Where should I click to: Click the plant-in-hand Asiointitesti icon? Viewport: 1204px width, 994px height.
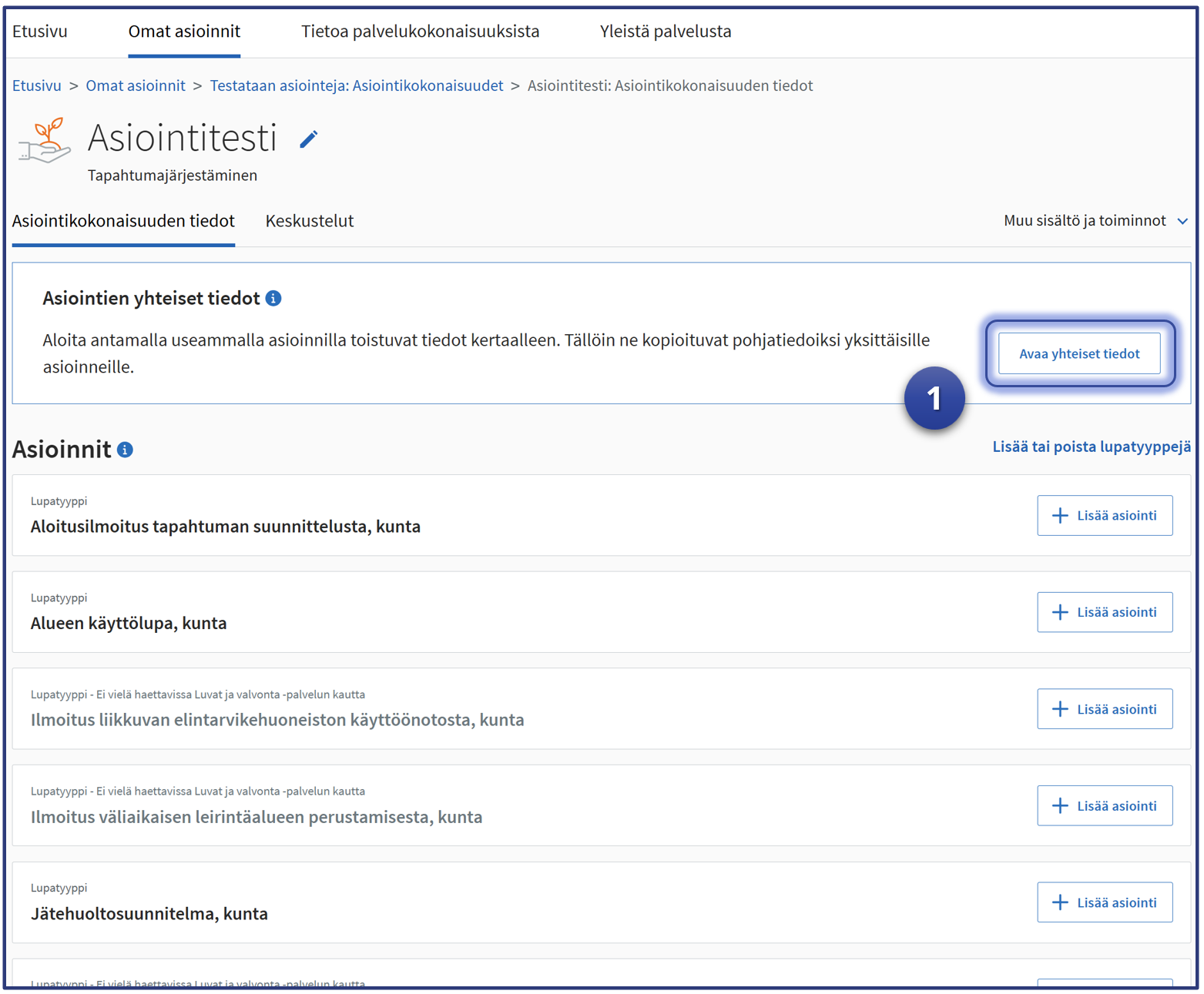click(x=45, y=141)
